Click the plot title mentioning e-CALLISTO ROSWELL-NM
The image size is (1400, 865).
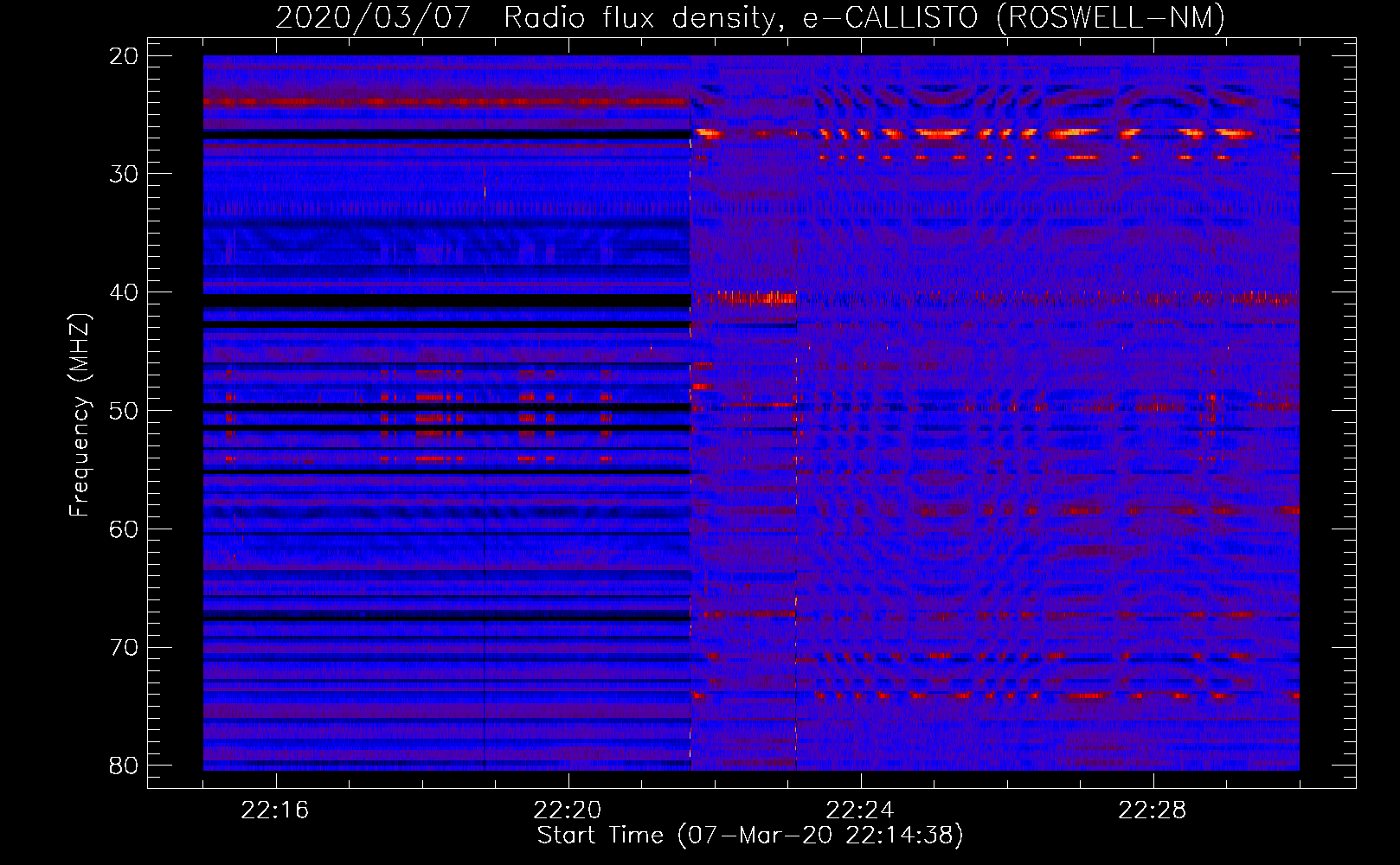pos(750,17)
